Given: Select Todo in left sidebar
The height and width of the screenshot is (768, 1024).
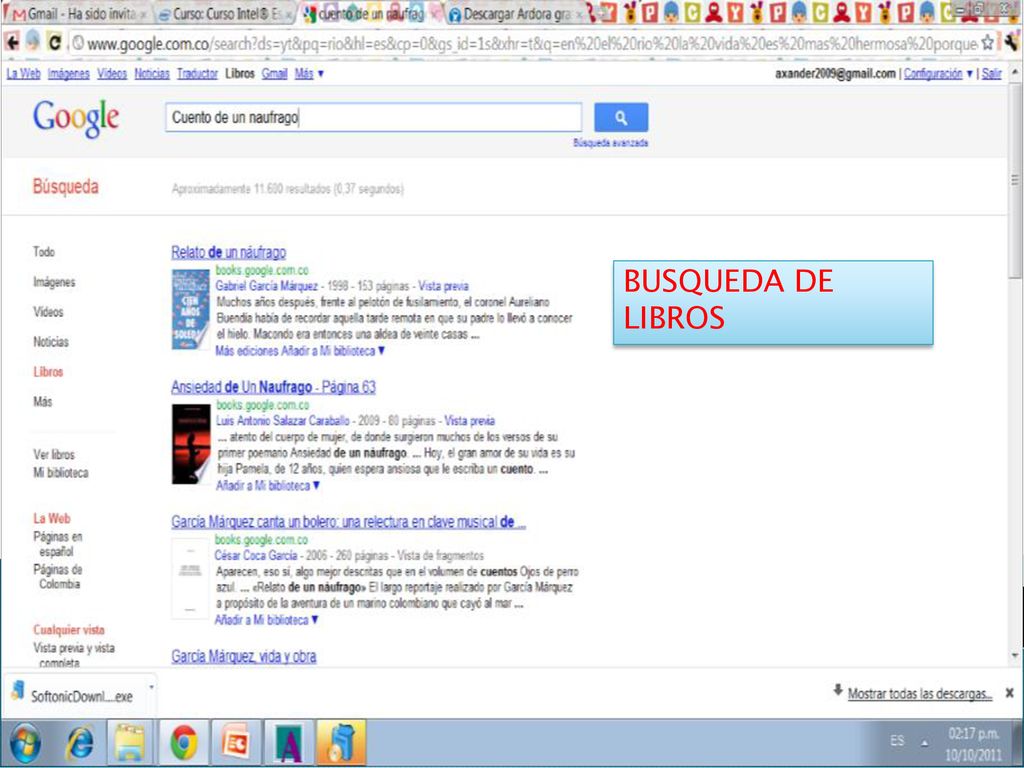Looking at the screenshot, I should 44,251.
